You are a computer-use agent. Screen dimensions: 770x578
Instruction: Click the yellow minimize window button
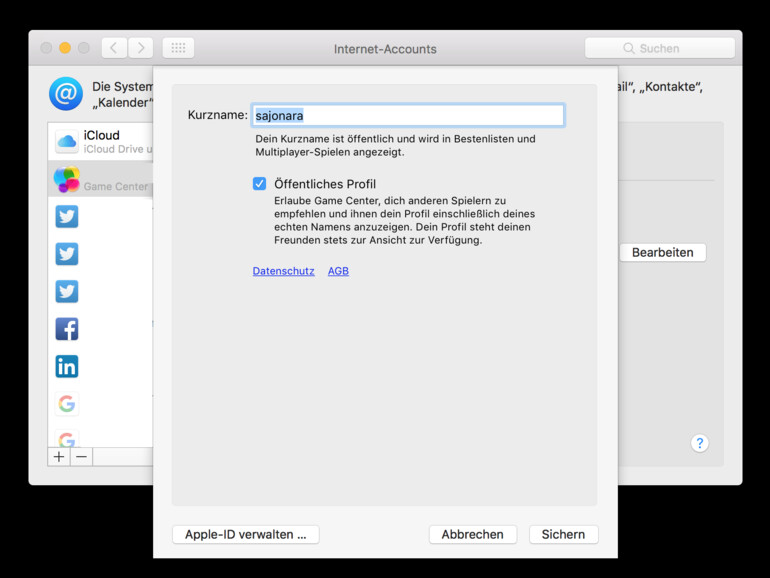65,48
